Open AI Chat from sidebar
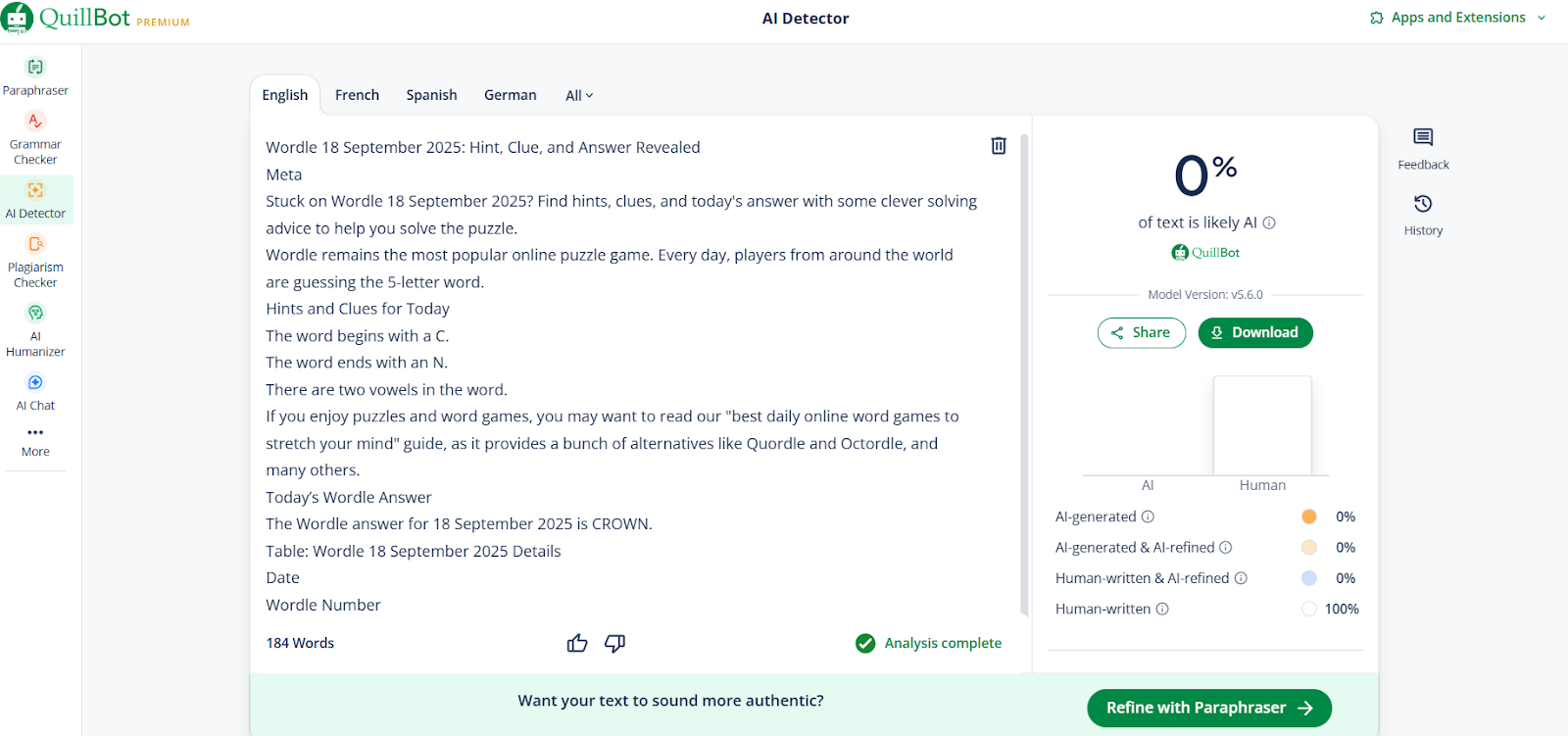Viewport: 1568px width, 736px height. click(x=35, y=391)
